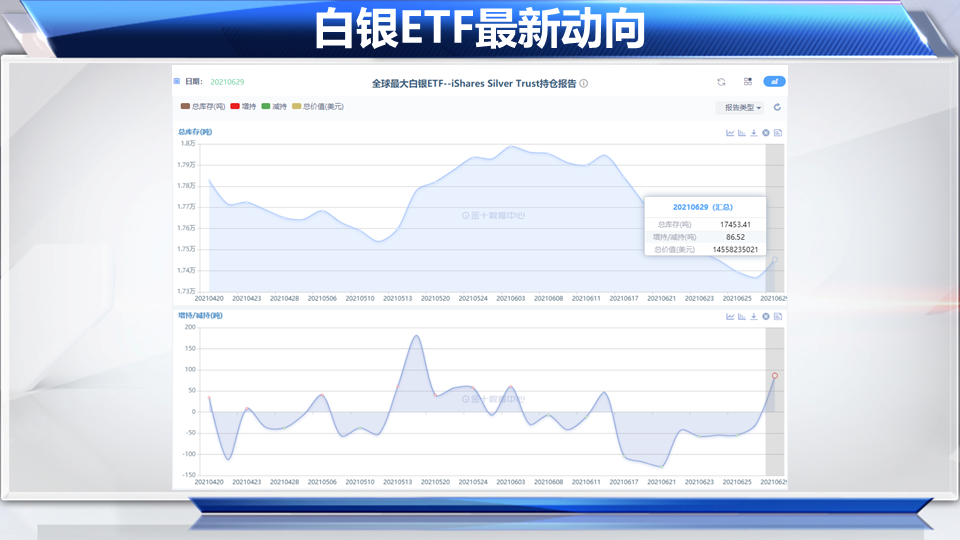The width and height of the screenshot is (960, 540).
Task: Click the info icon after the report title
Action: pyautogui.click(x=584, y=83)
